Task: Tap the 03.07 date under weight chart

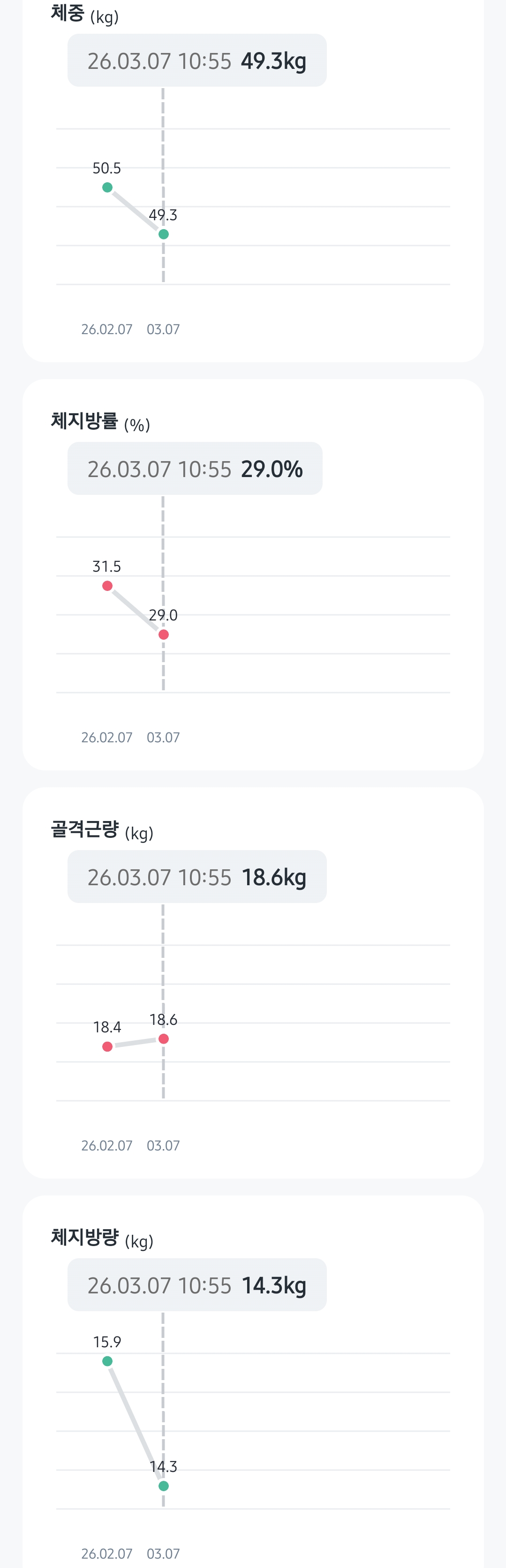Action: point(163,329)
